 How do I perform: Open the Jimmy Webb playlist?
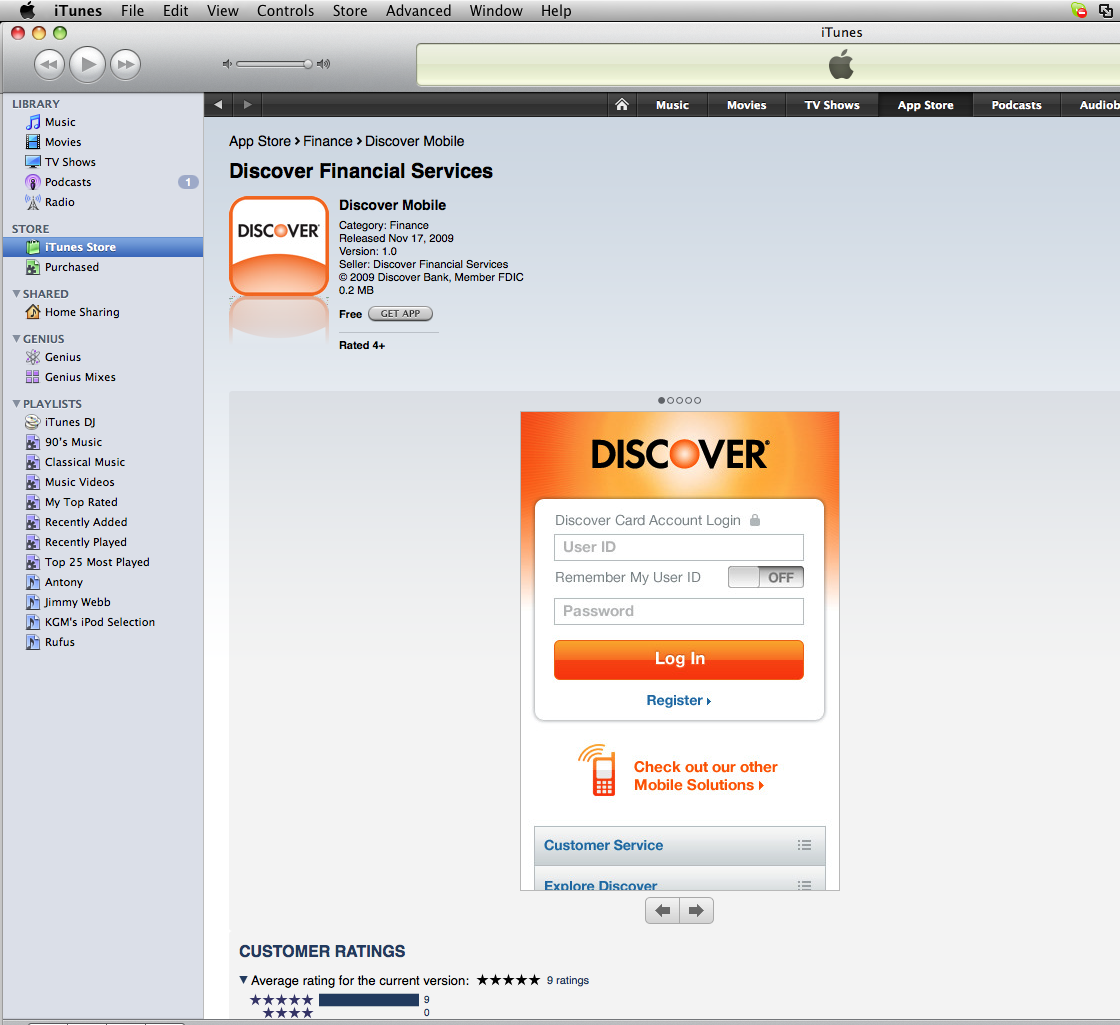tap(77, 602)
